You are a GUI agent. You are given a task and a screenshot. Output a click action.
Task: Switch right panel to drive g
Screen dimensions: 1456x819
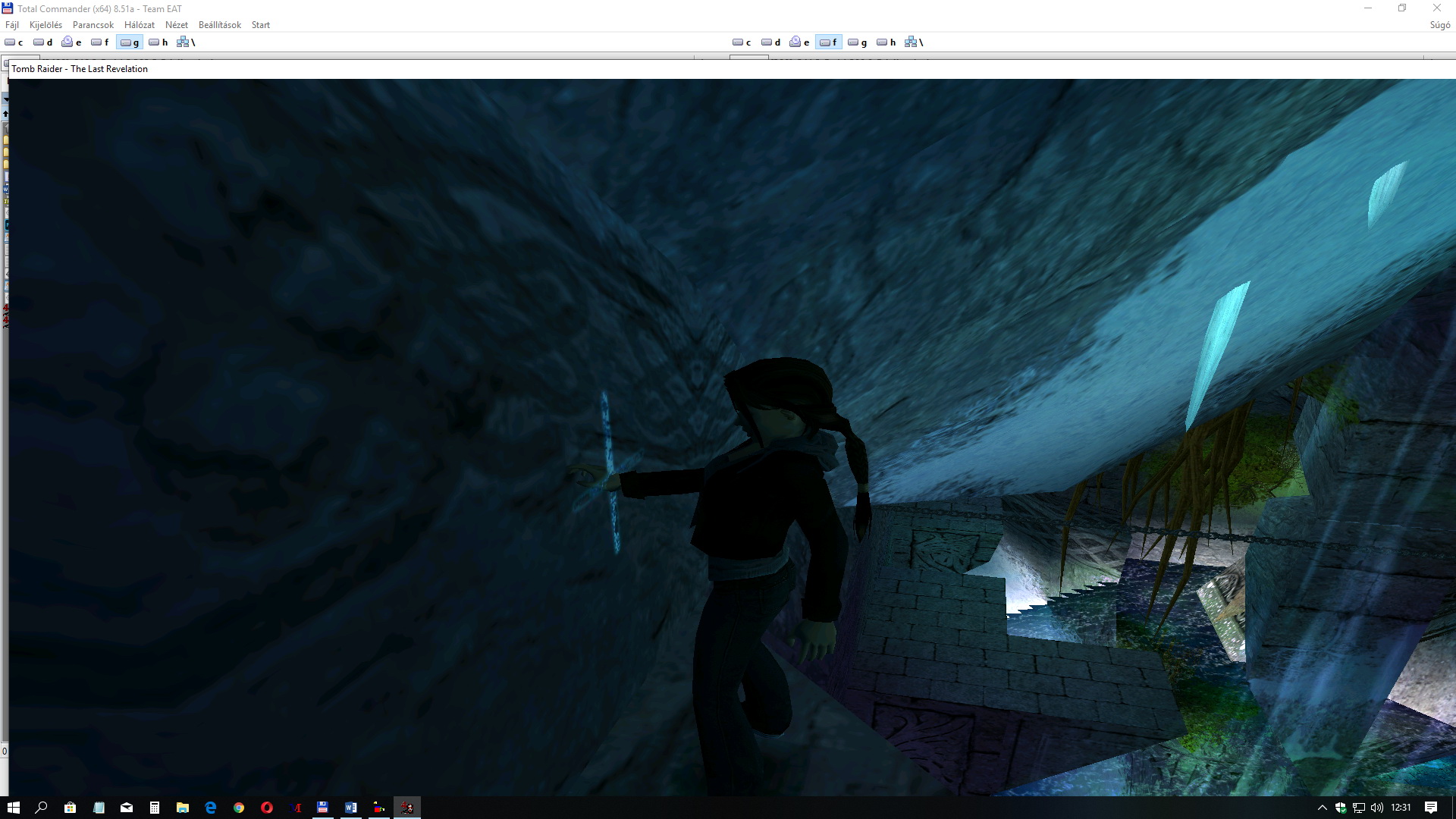[x=857, y=42]
